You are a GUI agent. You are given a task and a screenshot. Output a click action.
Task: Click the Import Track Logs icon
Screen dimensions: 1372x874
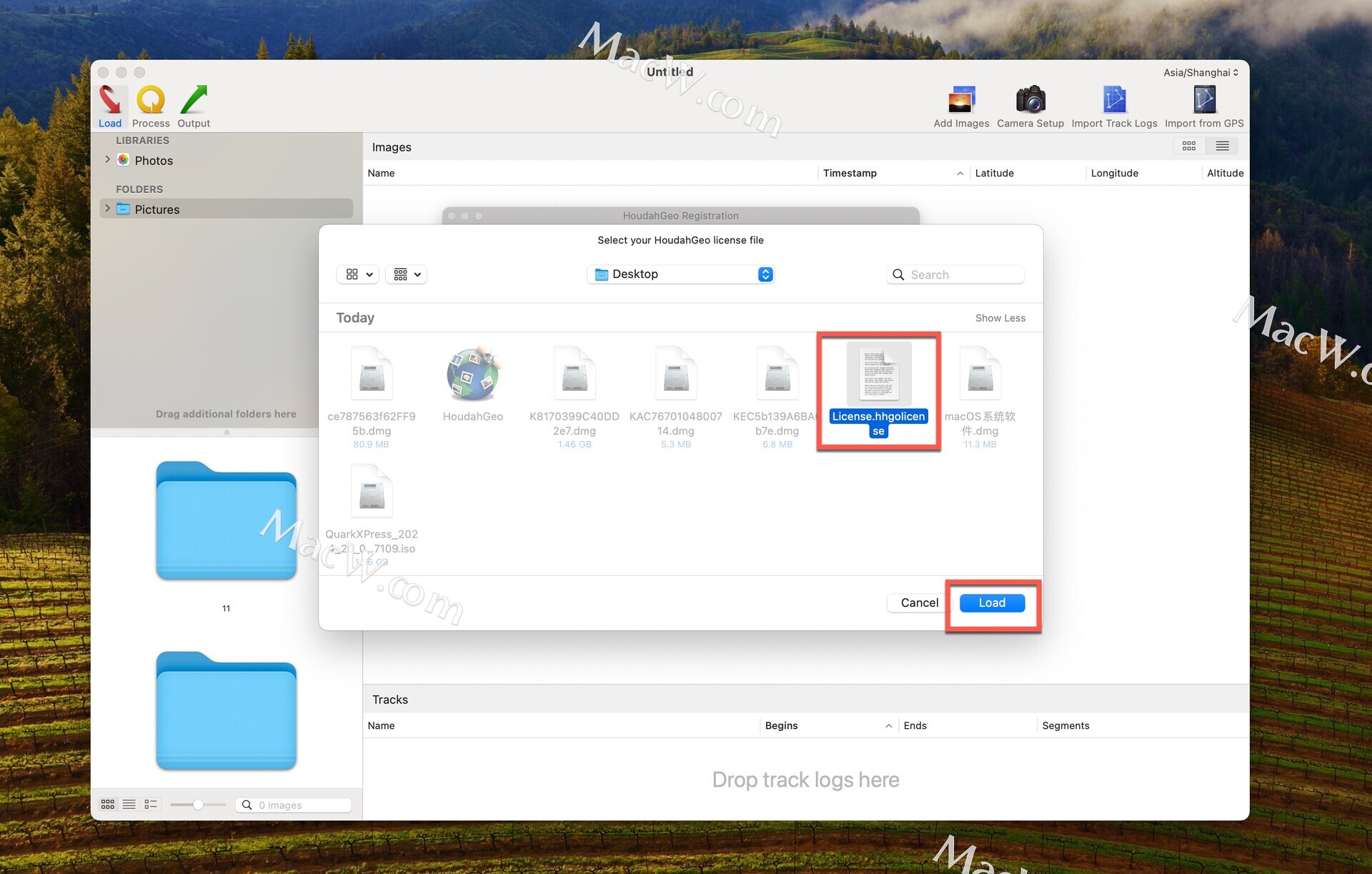pos(1114,105)
